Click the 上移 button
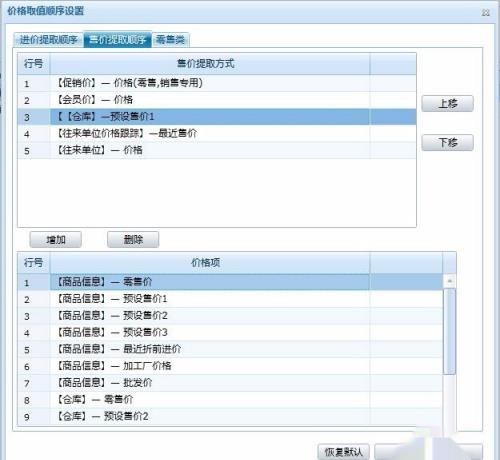The width and height of the screenshot is (500, 460). [447, 104]
